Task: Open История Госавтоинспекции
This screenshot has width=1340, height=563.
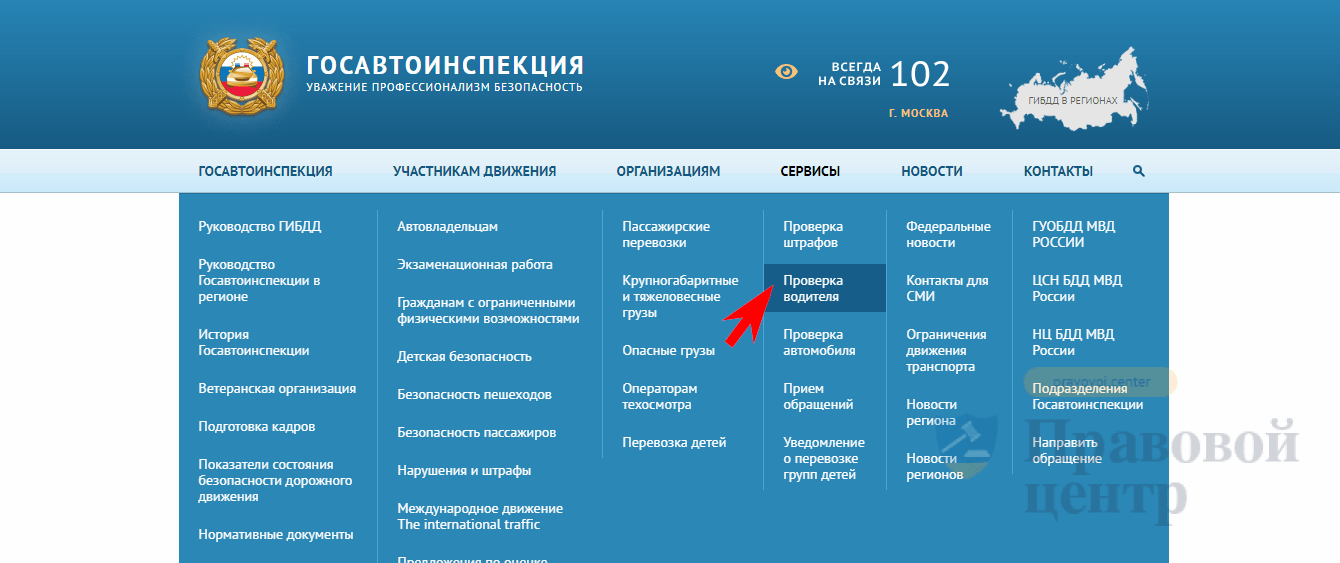Action: [x=254, y=343]
